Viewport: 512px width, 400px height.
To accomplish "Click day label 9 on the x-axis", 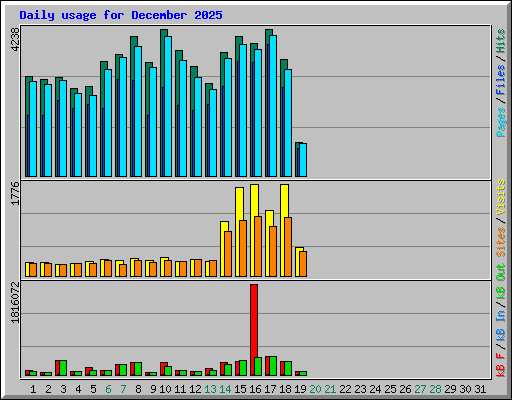I will point(153,389).
